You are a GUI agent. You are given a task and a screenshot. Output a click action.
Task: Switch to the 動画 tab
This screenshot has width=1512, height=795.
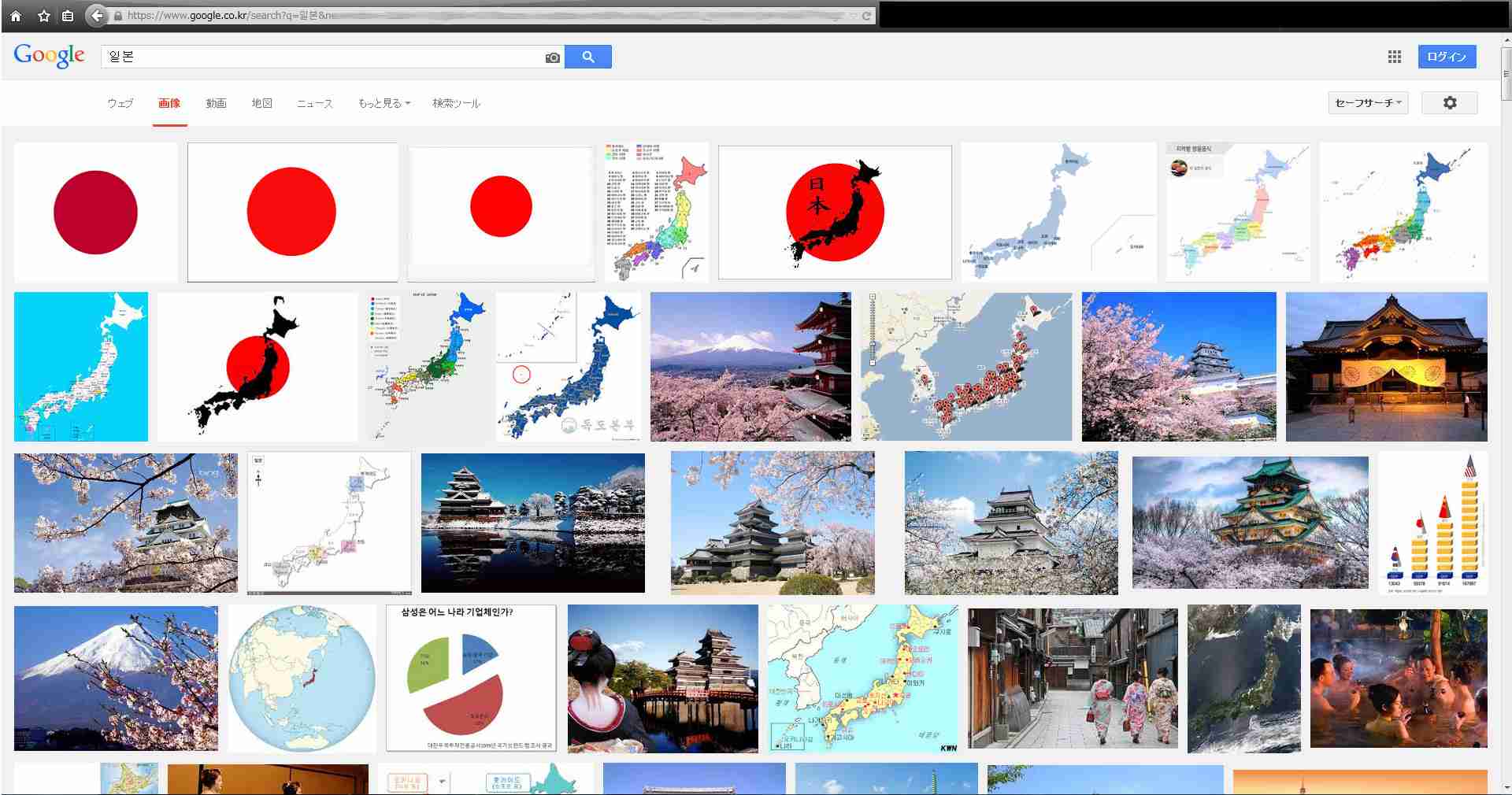pos(217,103)
